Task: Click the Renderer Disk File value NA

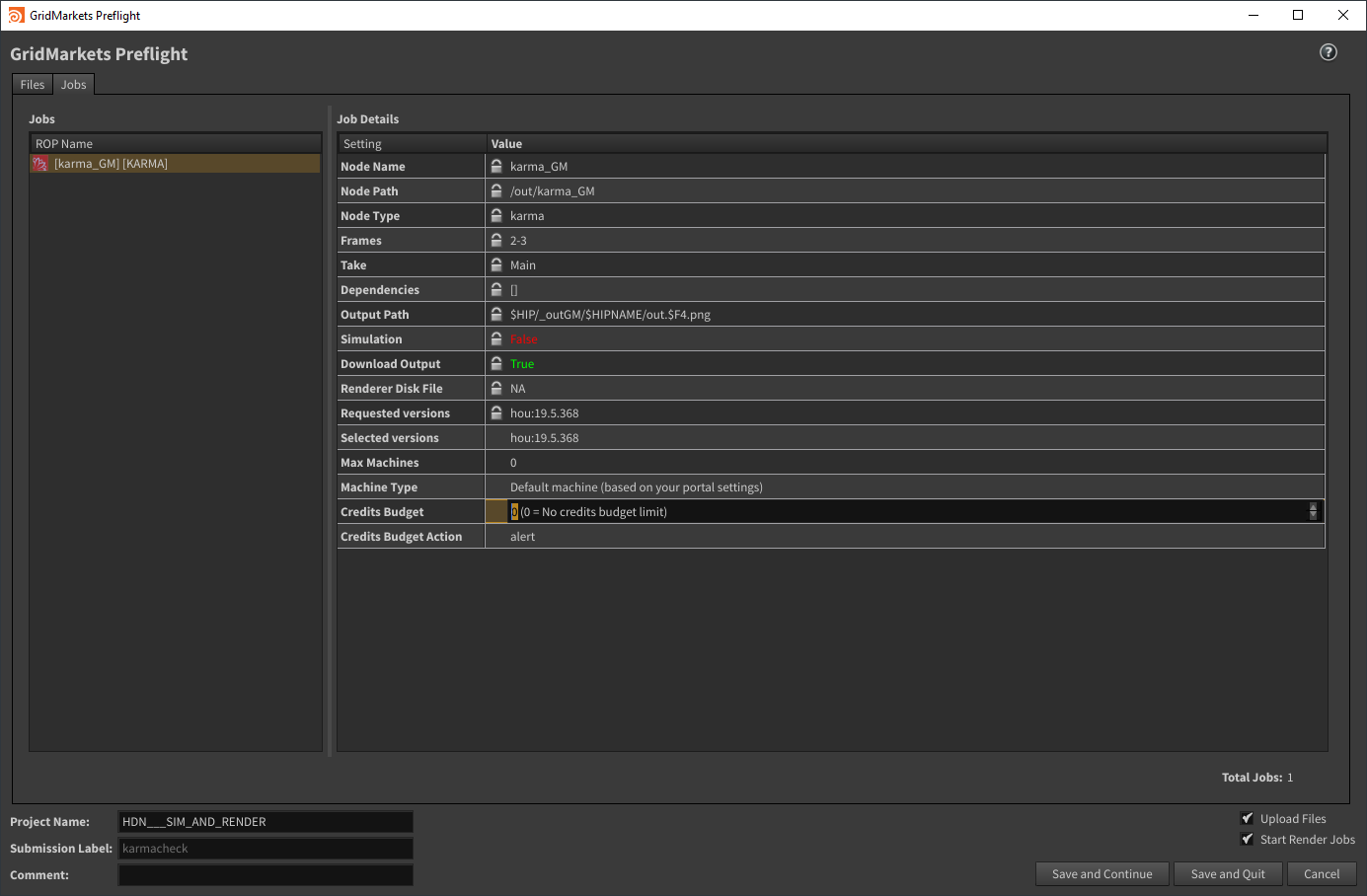Action: 517,389
